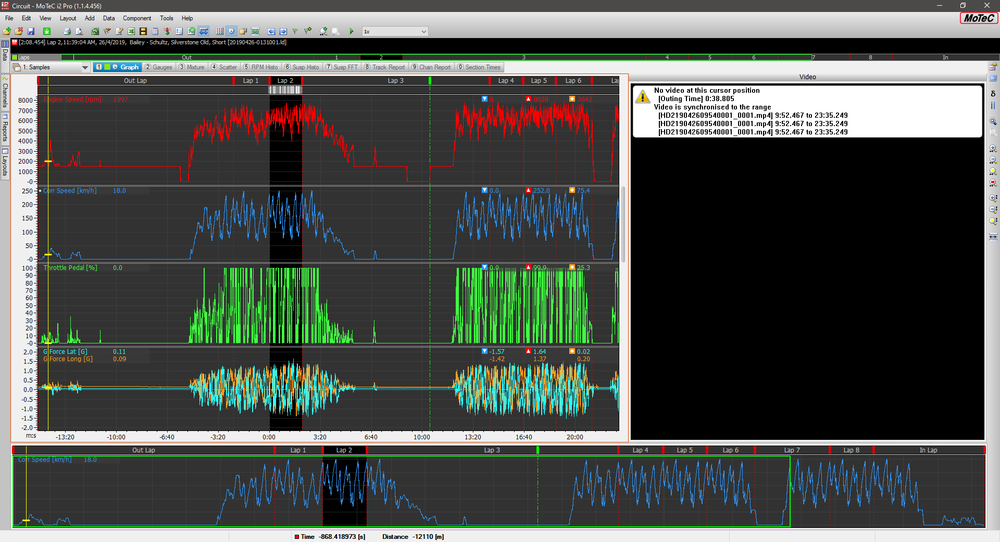Open the Tools menu
Image resolution: width=1000 pixels, height=542 pixels.
pyautogui.click(x=166, y=18)
